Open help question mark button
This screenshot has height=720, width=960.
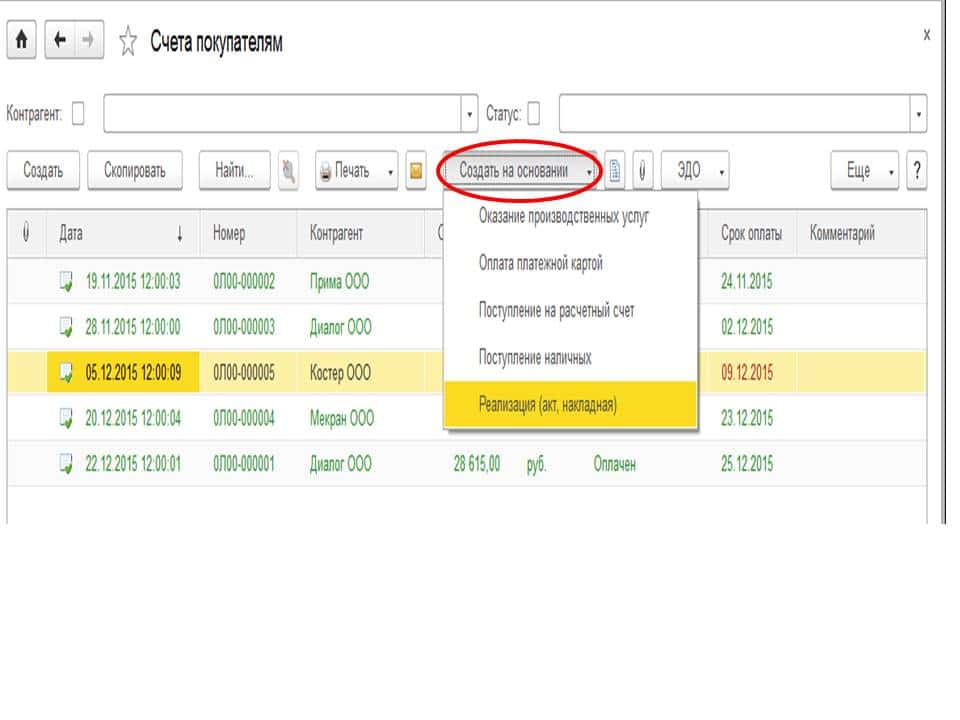(917, 171)
